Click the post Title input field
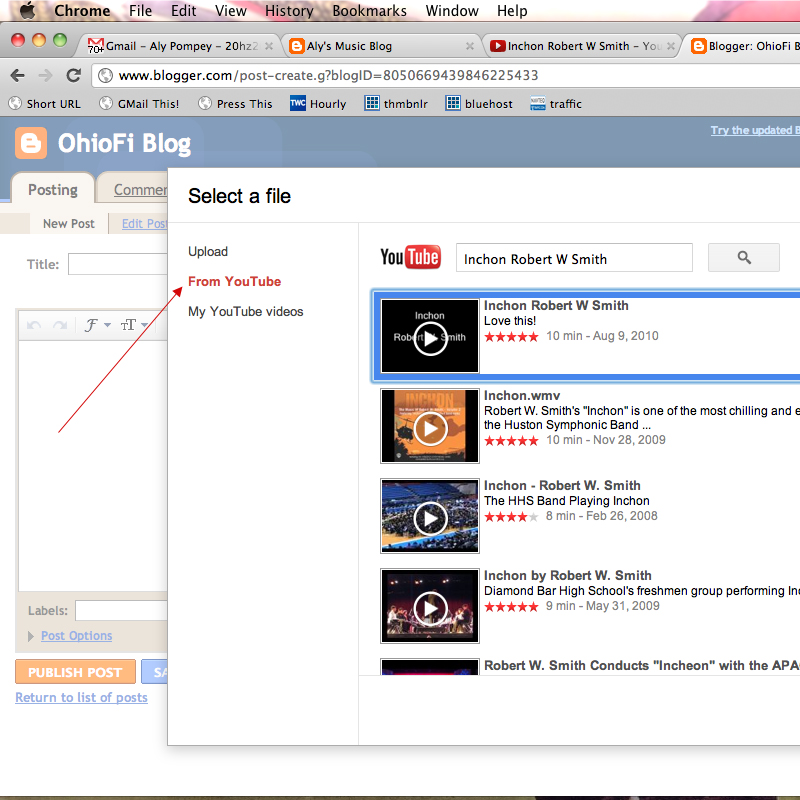 pyautogui.click(x=118, y=264)
